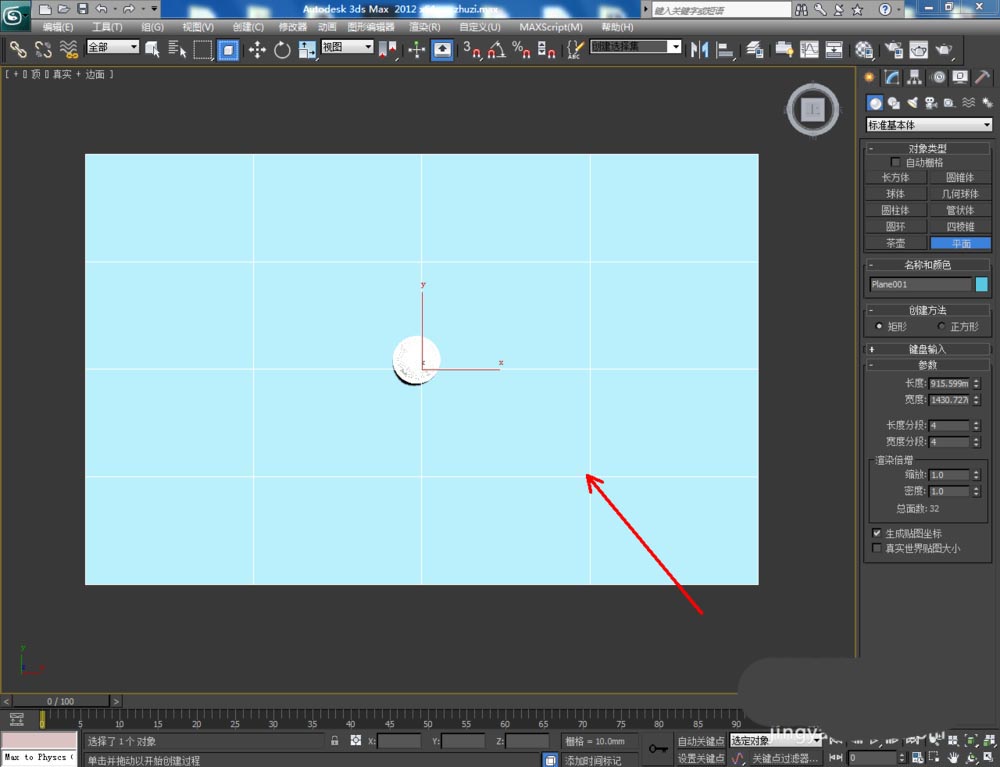Toggle the selection lock icon

click(334, 741)
